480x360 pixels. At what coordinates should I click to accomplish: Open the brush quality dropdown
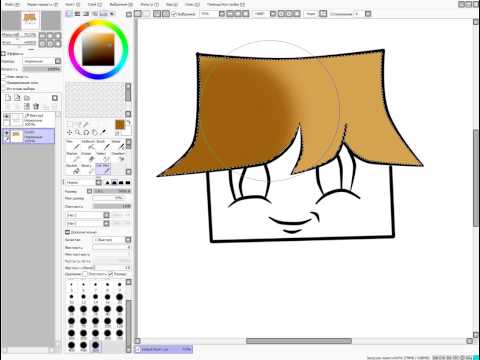point(128,240)
